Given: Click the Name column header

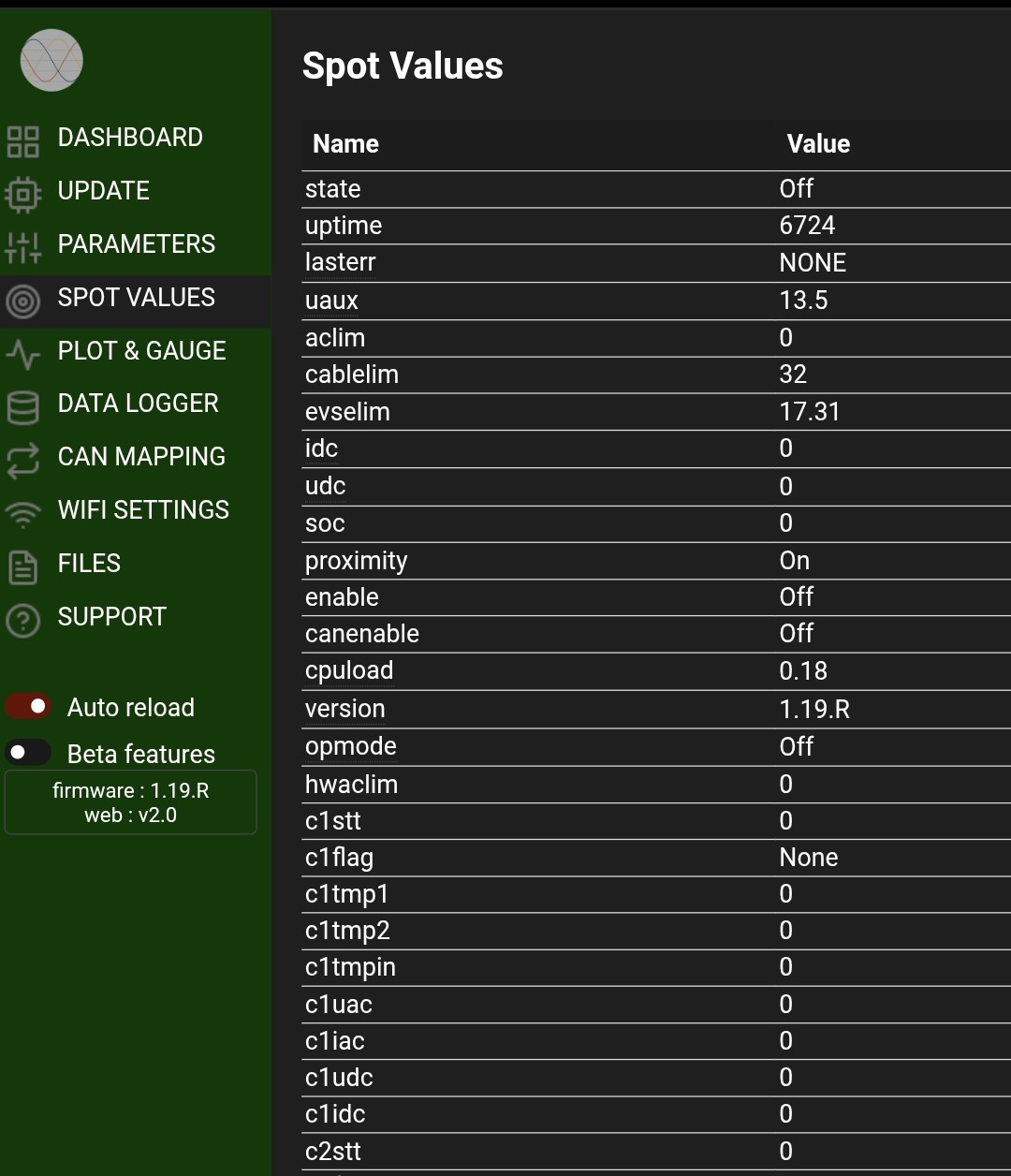Looking at the screenshot, I should (345, 144).
